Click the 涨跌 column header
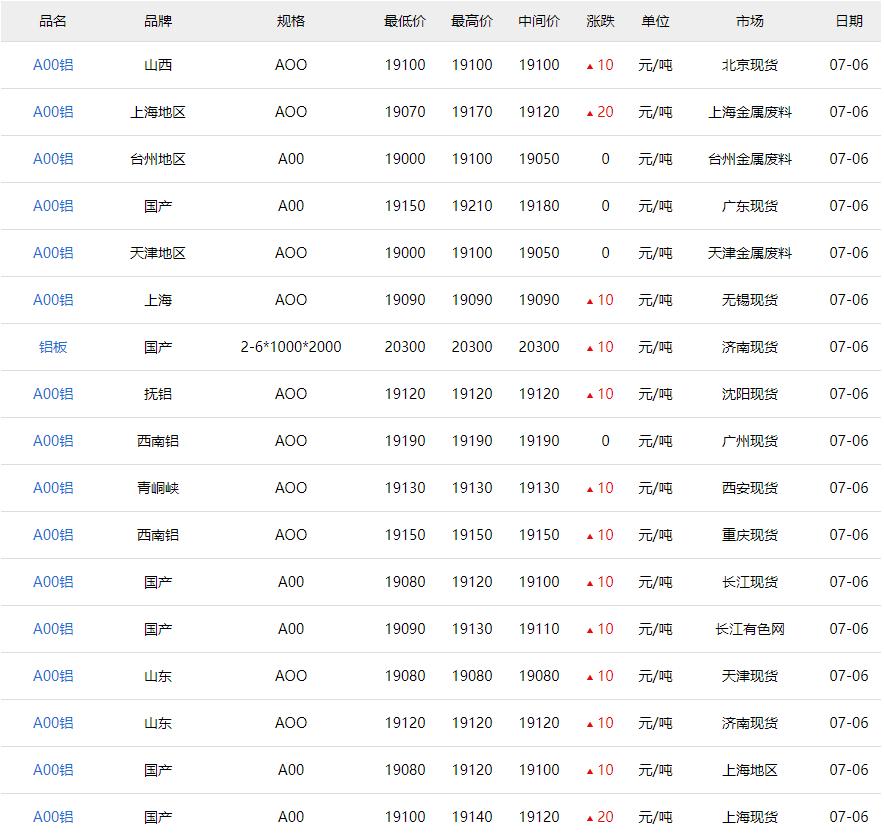884x833 pixels. [600, 21]
